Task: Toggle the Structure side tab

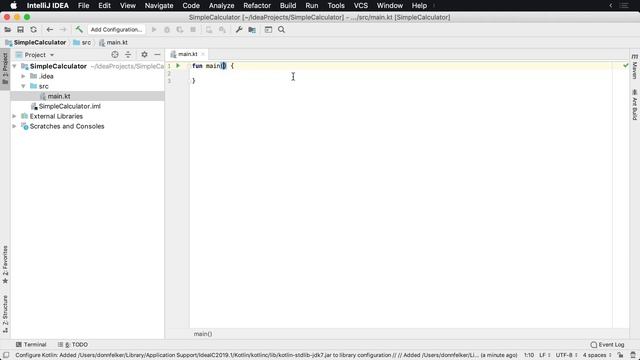Action: 5,314
